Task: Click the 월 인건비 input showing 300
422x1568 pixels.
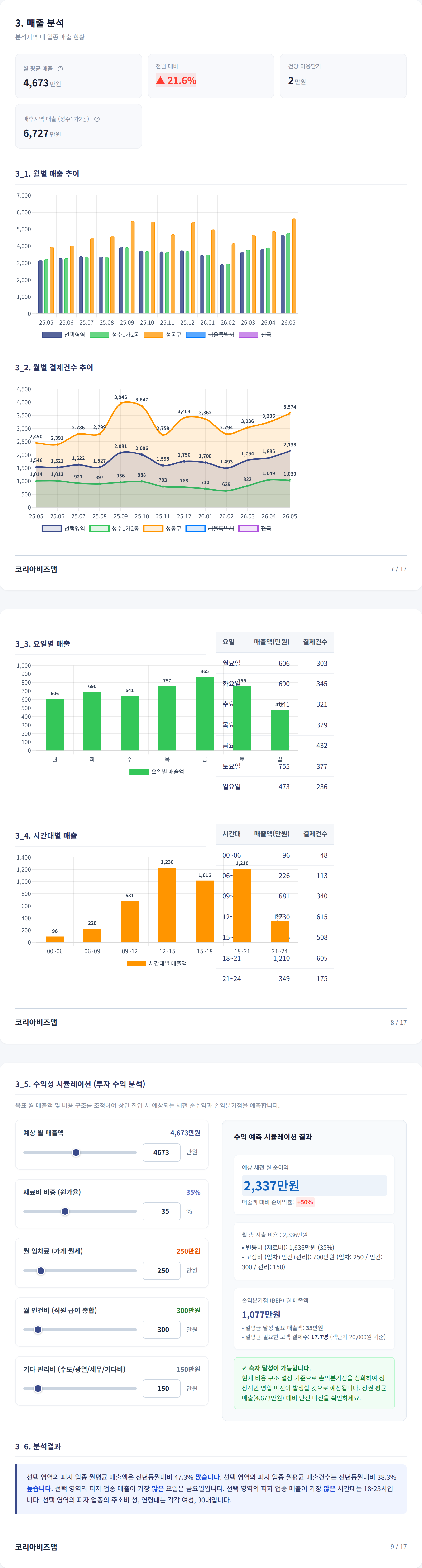Action: point(161,1329)
